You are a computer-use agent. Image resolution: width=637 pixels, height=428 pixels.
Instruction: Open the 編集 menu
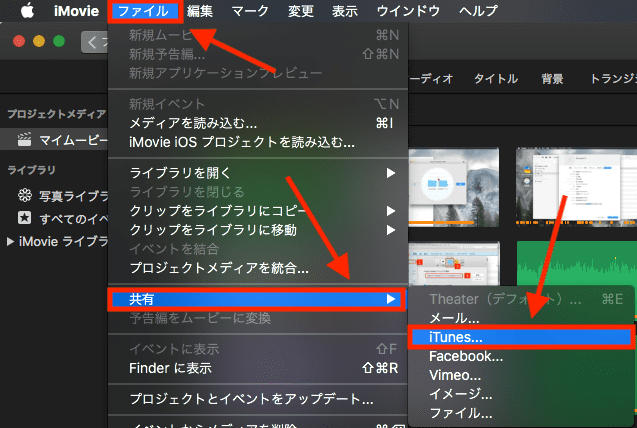tap(200, 11)
